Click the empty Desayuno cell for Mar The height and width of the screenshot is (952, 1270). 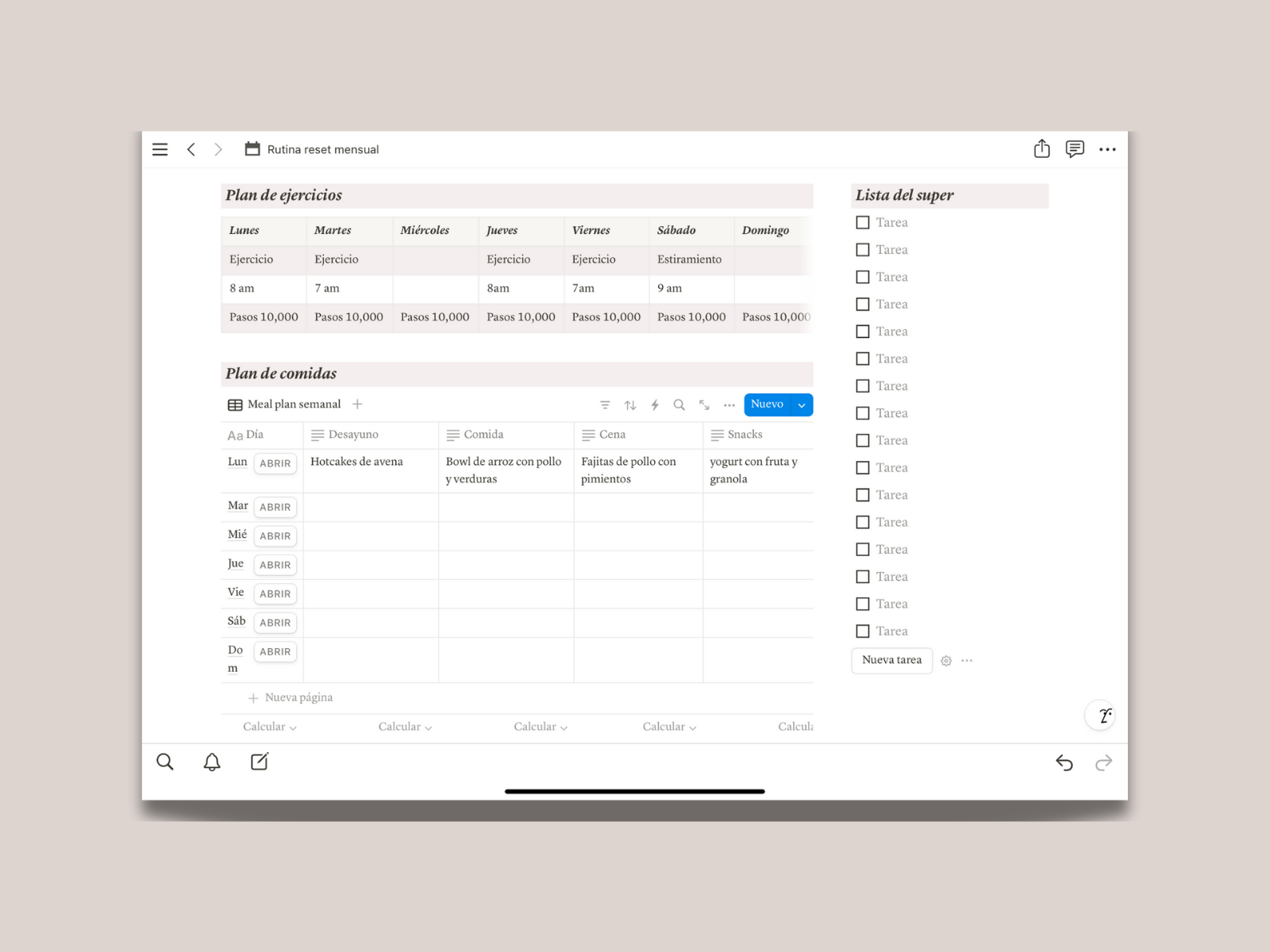pyautogui.click(x=371, y=508)
